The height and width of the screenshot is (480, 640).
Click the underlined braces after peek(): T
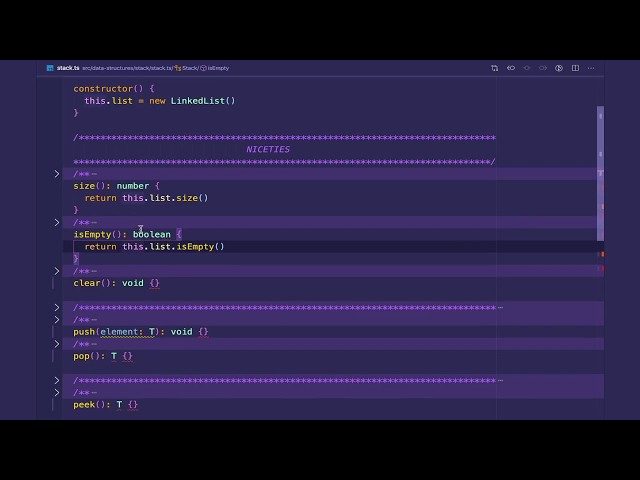[x=133, y=405]
